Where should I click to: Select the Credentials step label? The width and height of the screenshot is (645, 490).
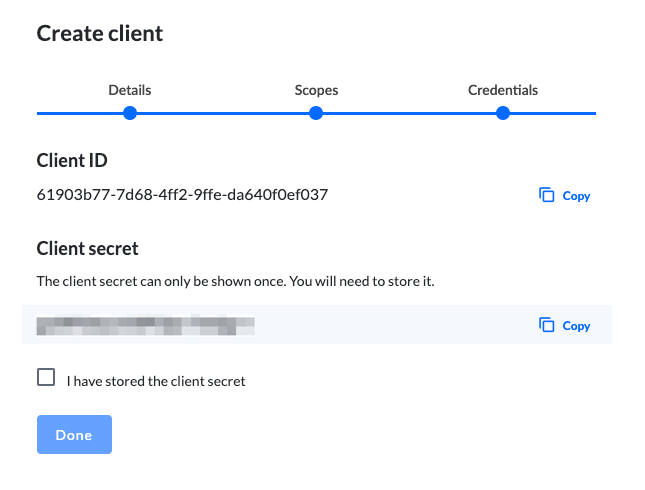[503, 90]
